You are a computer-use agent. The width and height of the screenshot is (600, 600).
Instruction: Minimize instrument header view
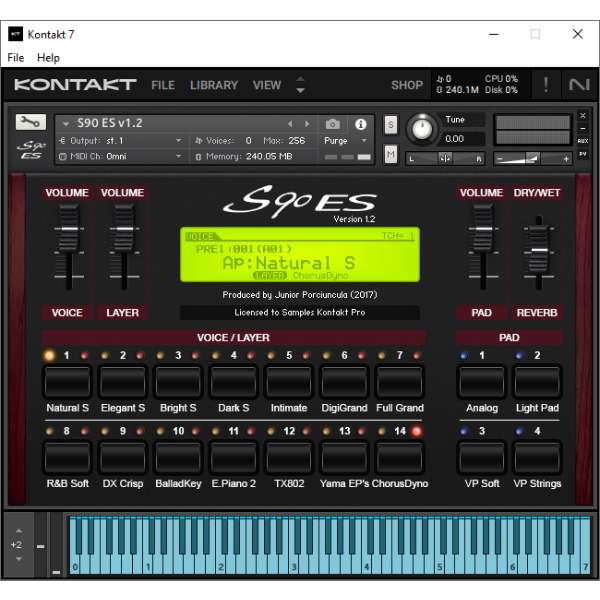pyautogui.click(x=583, y=129)
